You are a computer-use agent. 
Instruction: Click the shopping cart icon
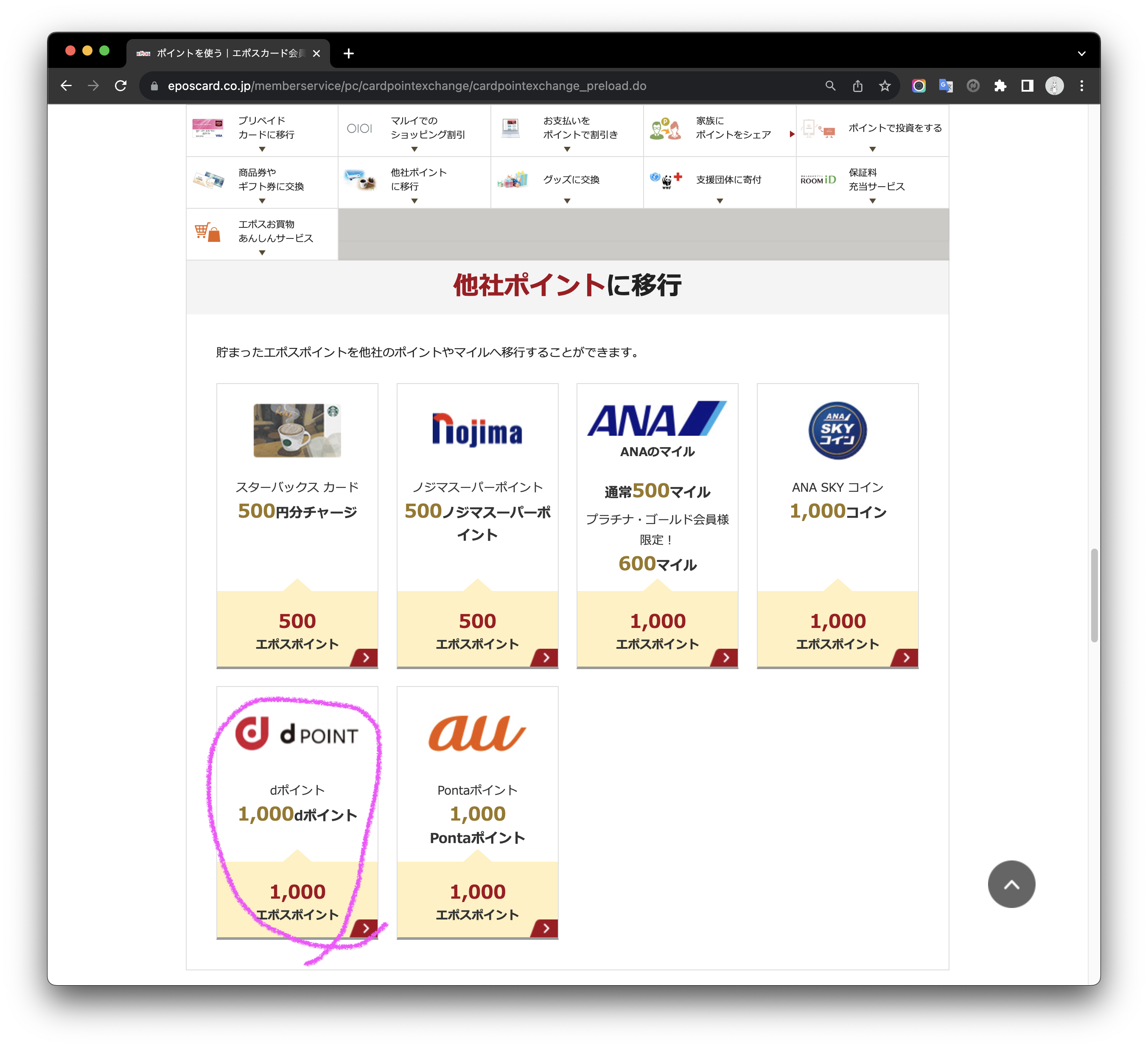tap(207, 232)
